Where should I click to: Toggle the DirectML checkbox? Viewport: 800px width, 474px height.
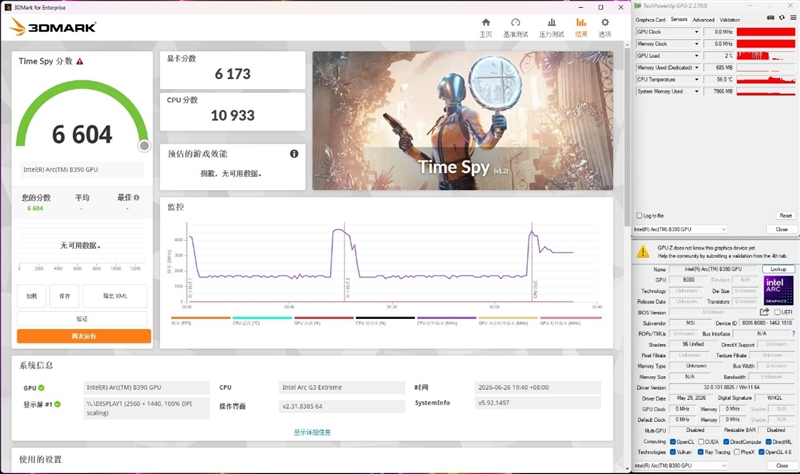(768, 442)
